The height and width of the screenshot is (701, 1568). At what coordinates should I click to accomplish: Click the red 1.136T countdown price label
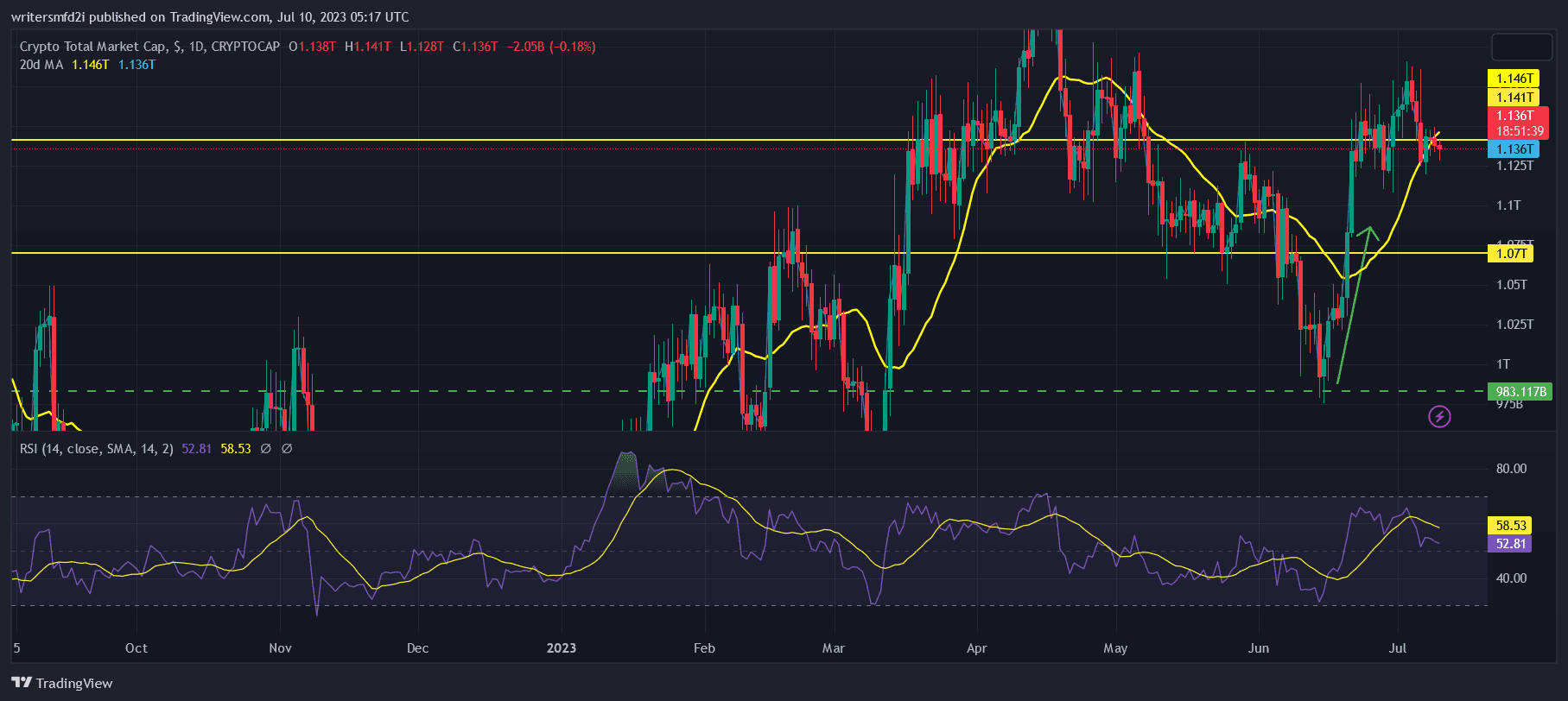click(1520, 123)
